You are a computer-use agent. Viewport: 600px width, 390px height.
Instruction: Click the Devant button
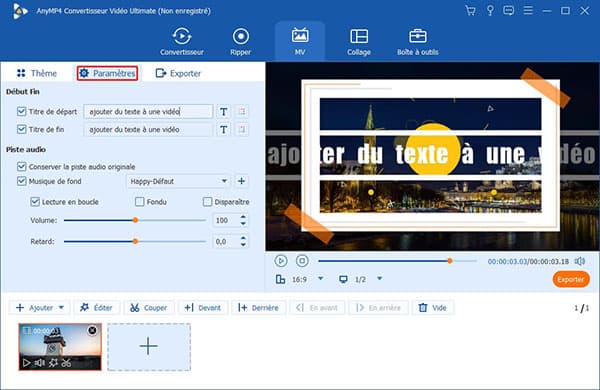click(x=203, y=307)
